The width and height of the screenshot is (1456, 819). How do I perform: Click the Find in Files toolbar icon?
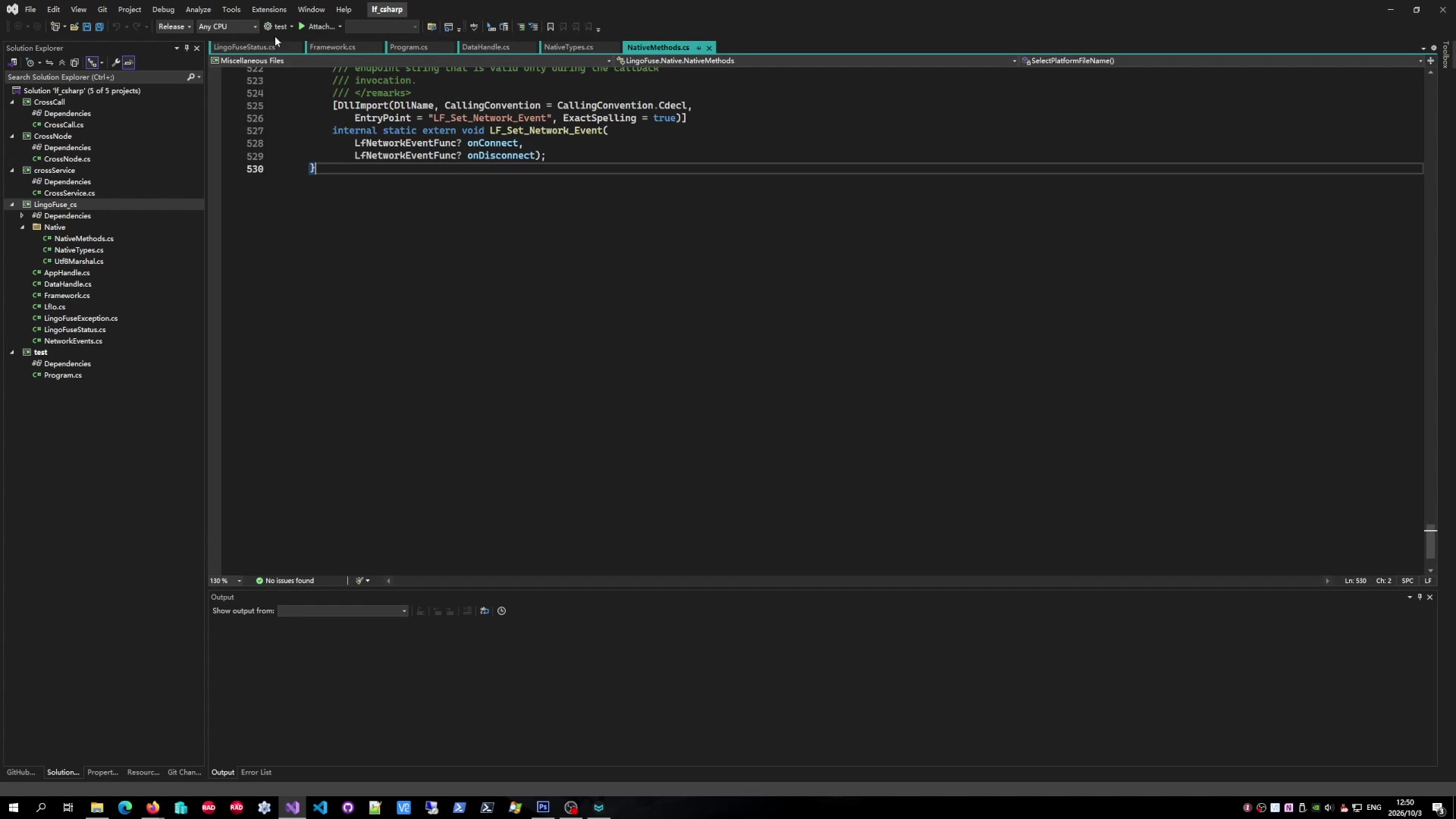[431, 27]
